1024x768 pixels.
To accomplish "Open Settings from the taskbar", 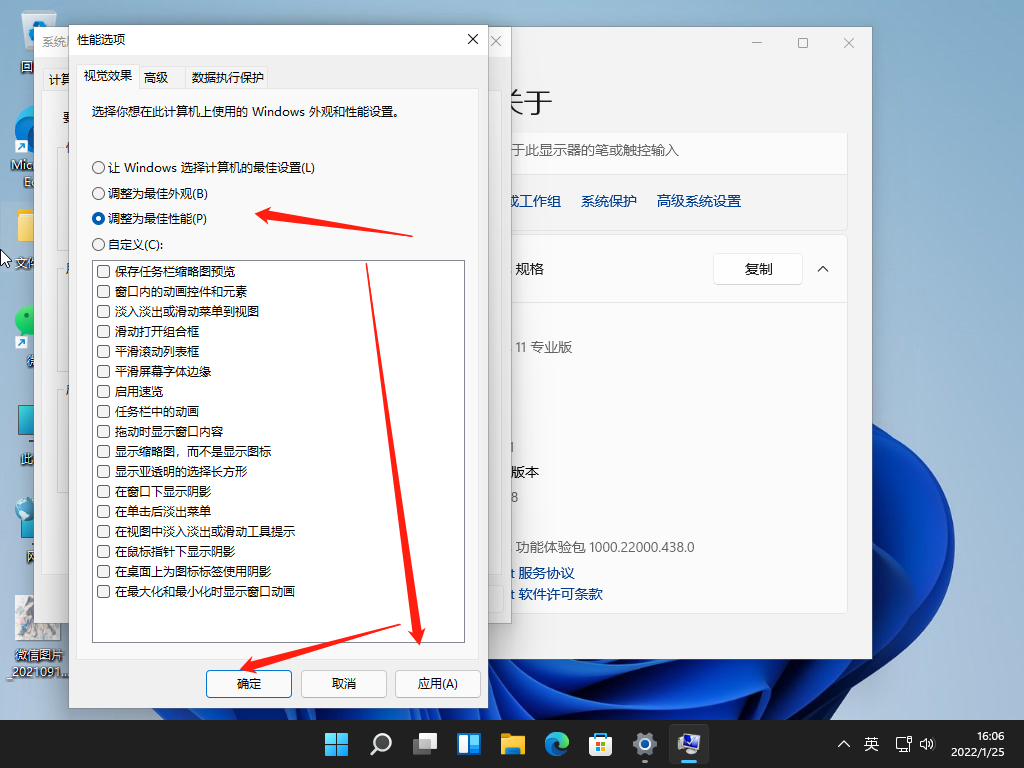I will (644, 744).
